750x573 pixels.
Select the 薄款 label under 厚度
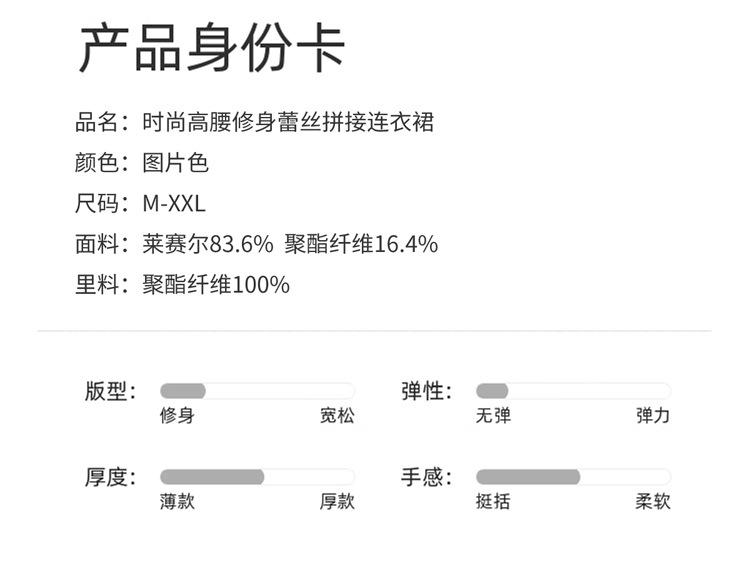[177, 501]
